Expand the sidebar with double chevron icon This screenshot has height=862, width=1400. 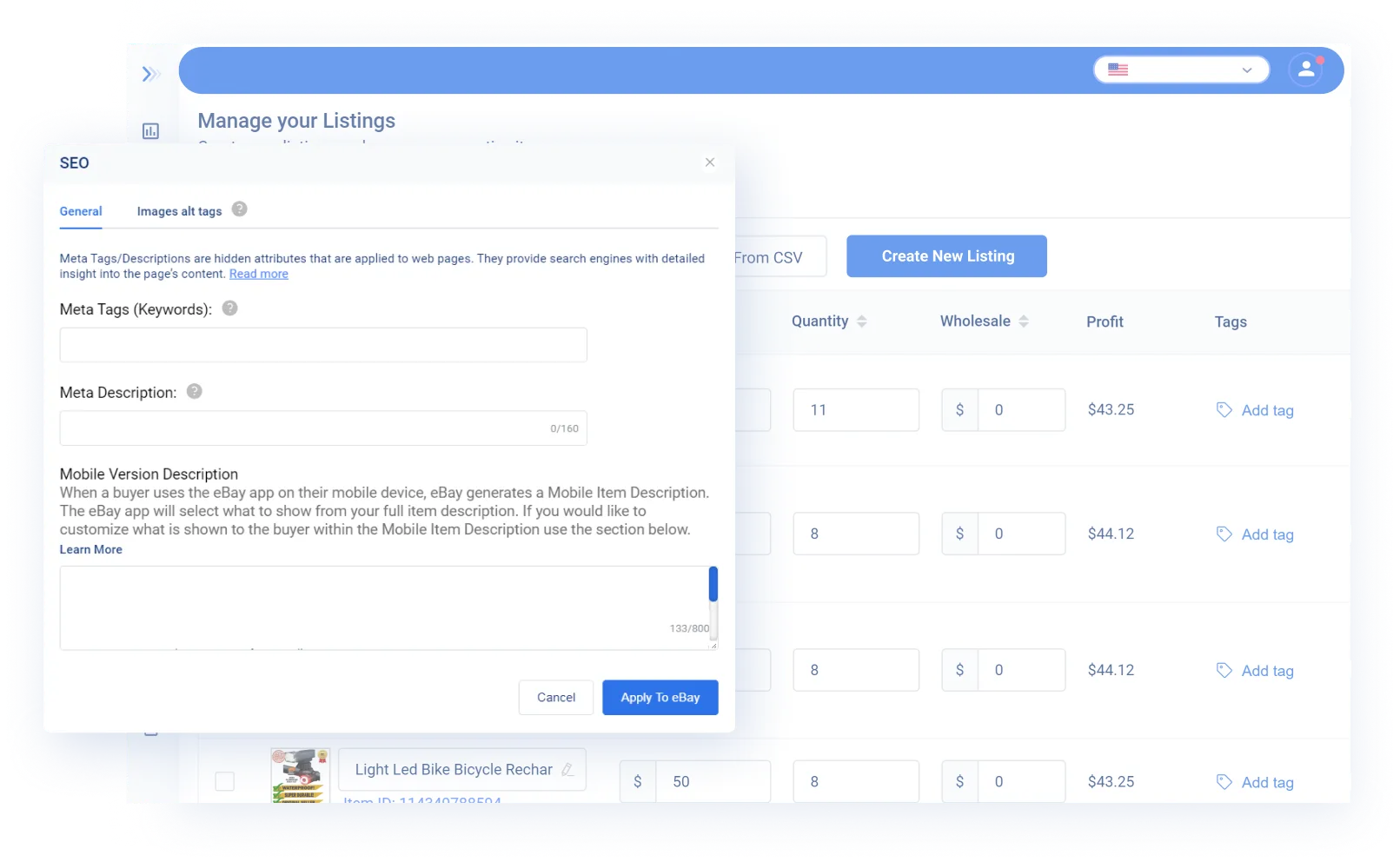point(151,74)
